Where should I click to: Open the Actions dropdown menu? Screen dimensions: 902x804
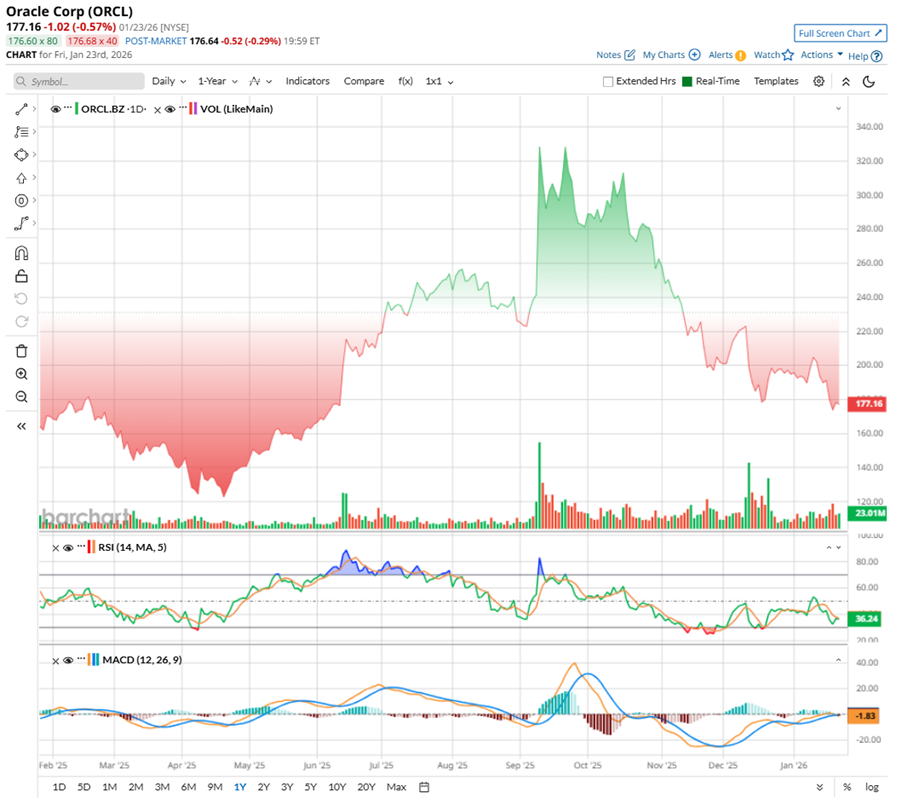point(821,55)
